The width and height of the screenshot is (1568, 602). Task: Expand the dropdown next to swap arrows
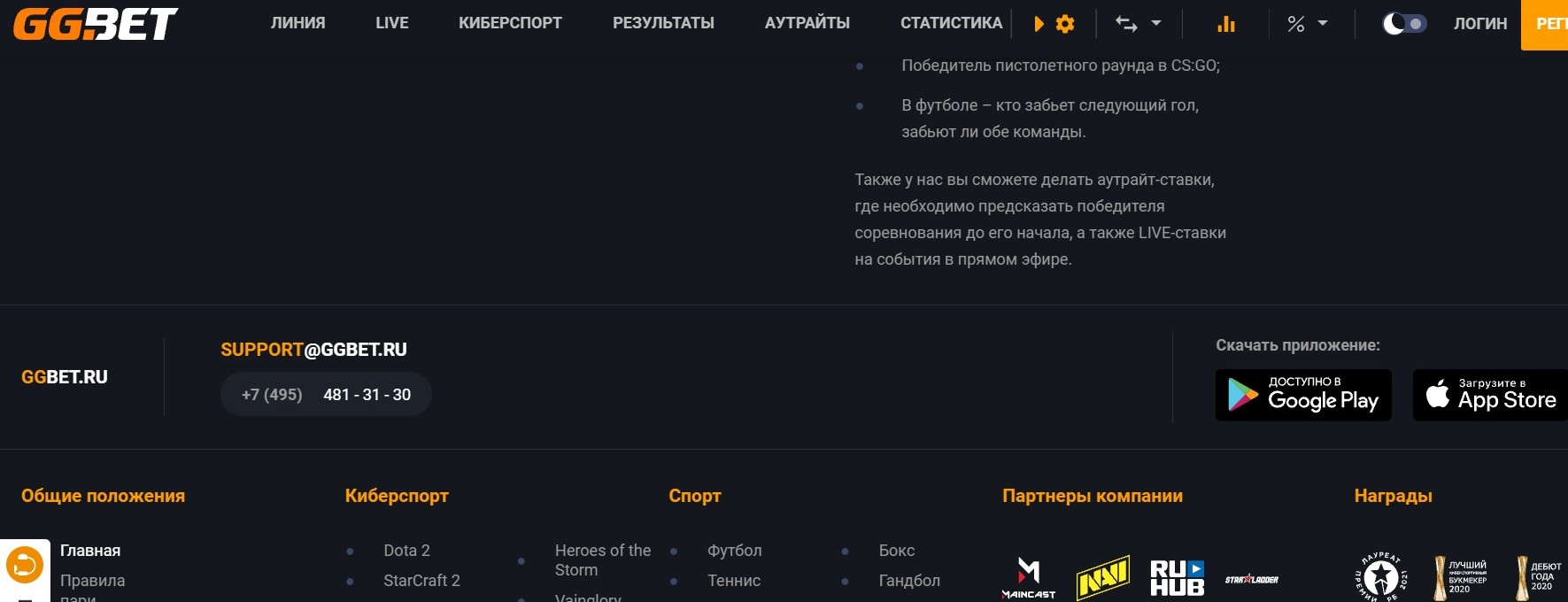[1155, 24]
